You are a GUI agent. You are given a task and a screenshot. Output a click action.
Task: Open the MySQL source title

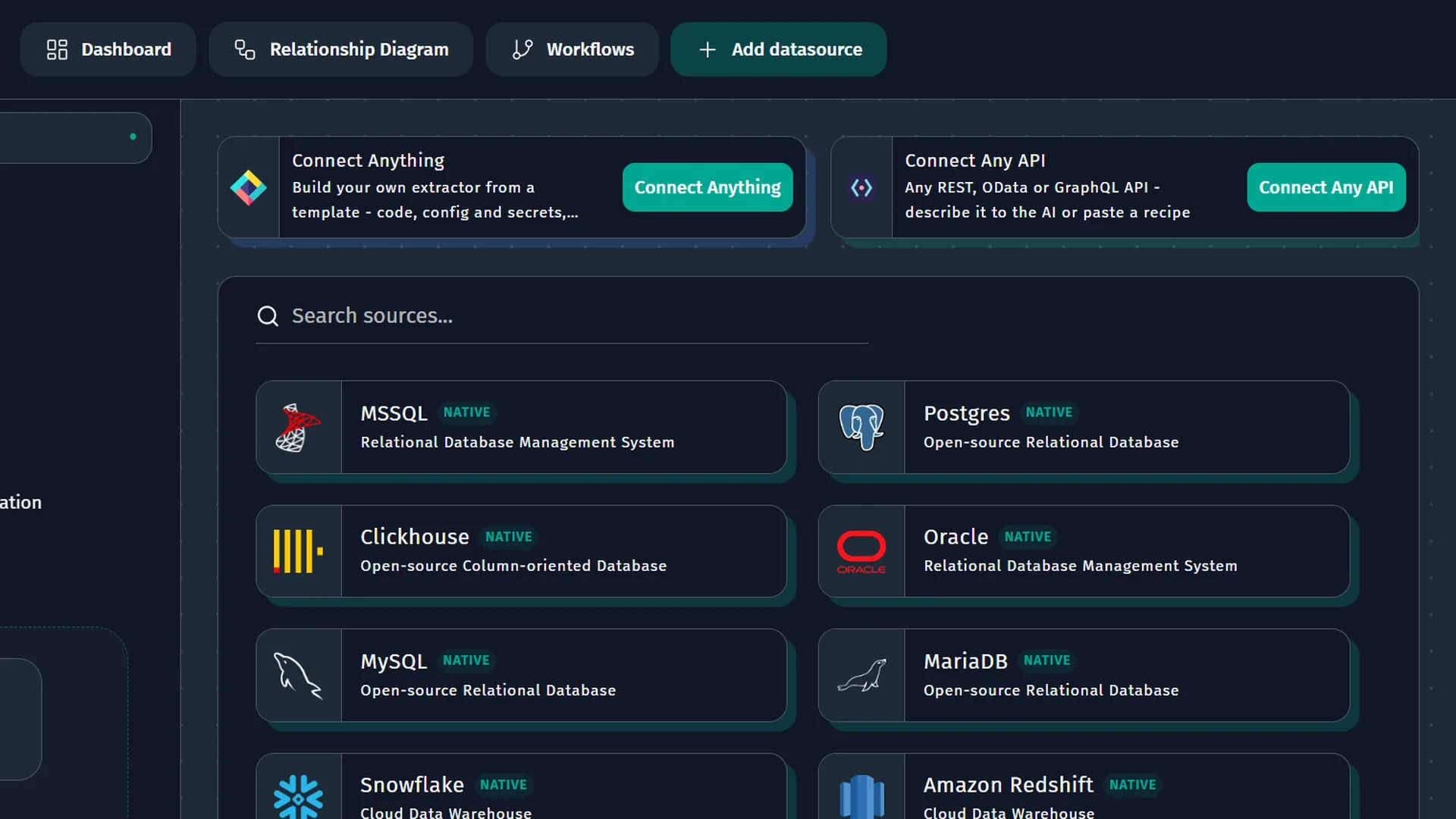pyautogui.click(x=394, y=661)
